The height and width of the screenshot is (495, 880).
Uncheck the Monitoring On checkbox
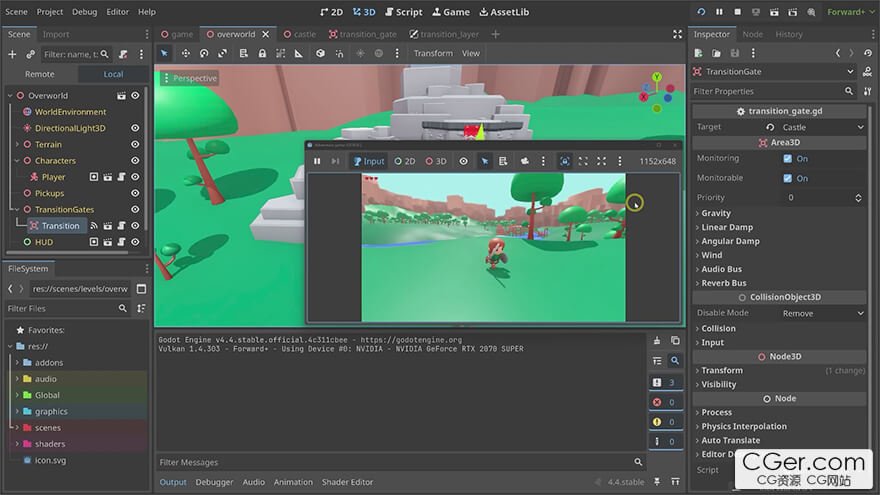click(787, 158)
